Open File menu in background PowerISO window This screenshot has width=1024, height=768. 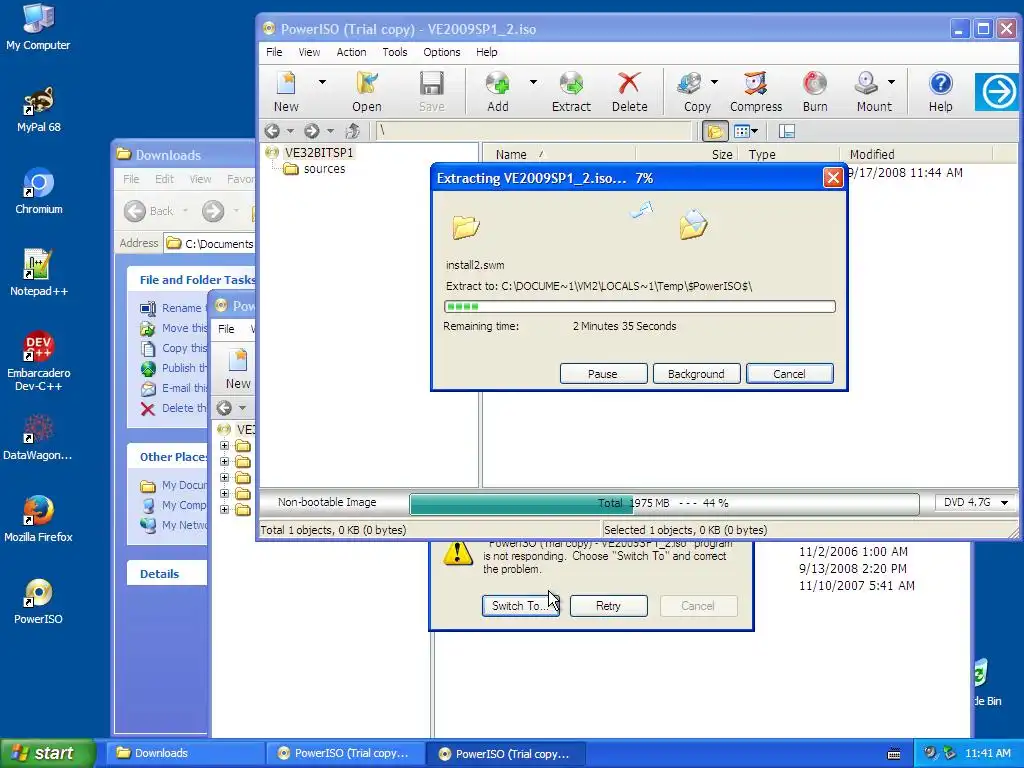tap(226, 329)
